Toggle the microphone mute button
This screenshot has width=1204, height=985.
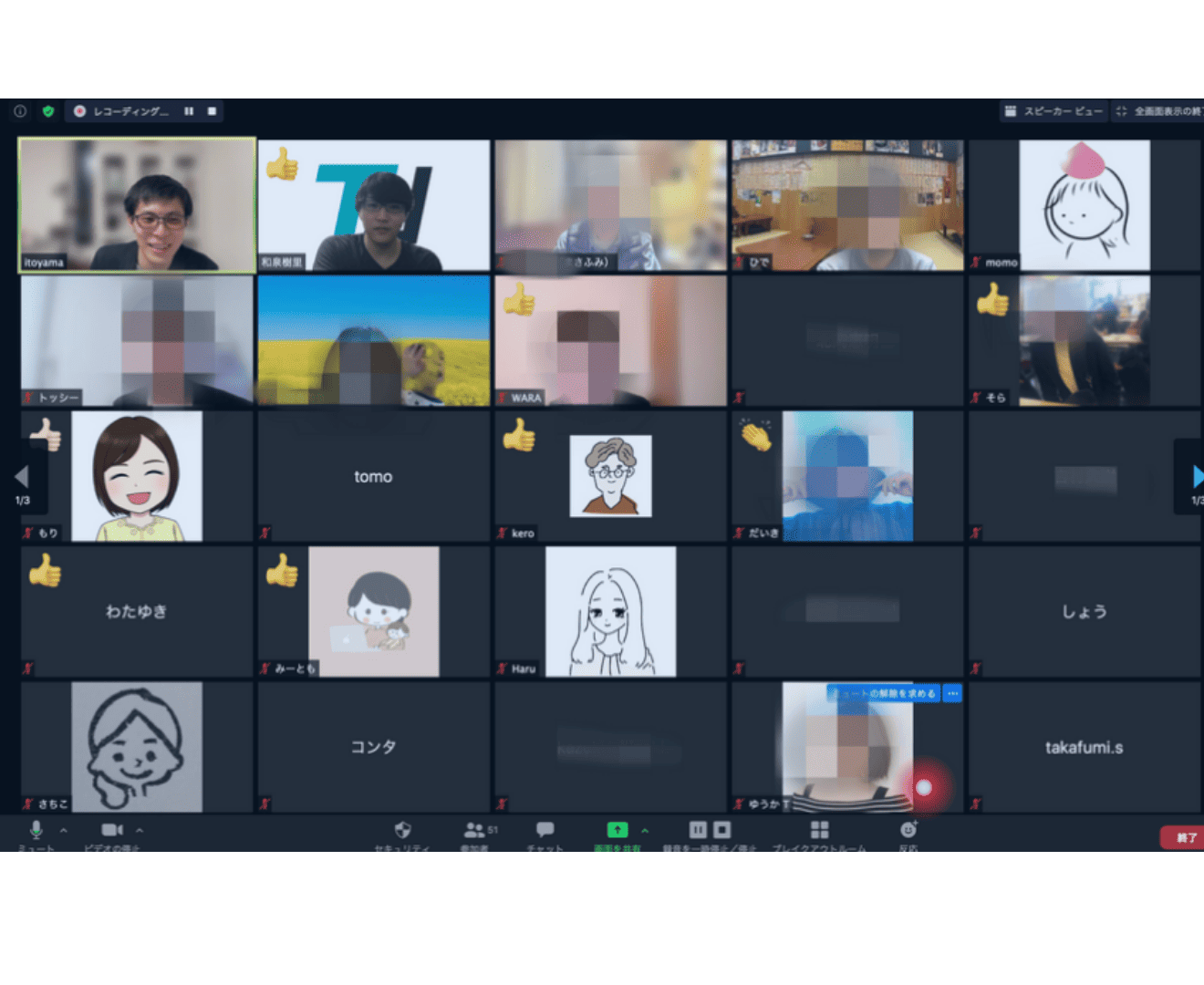[36, 830]
